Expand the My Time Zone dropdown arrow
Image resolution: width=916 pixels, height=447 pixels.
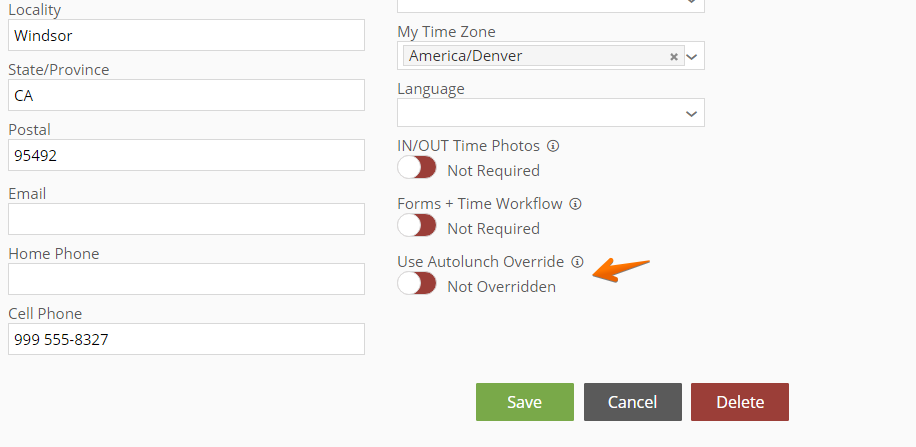click(692, 57)
